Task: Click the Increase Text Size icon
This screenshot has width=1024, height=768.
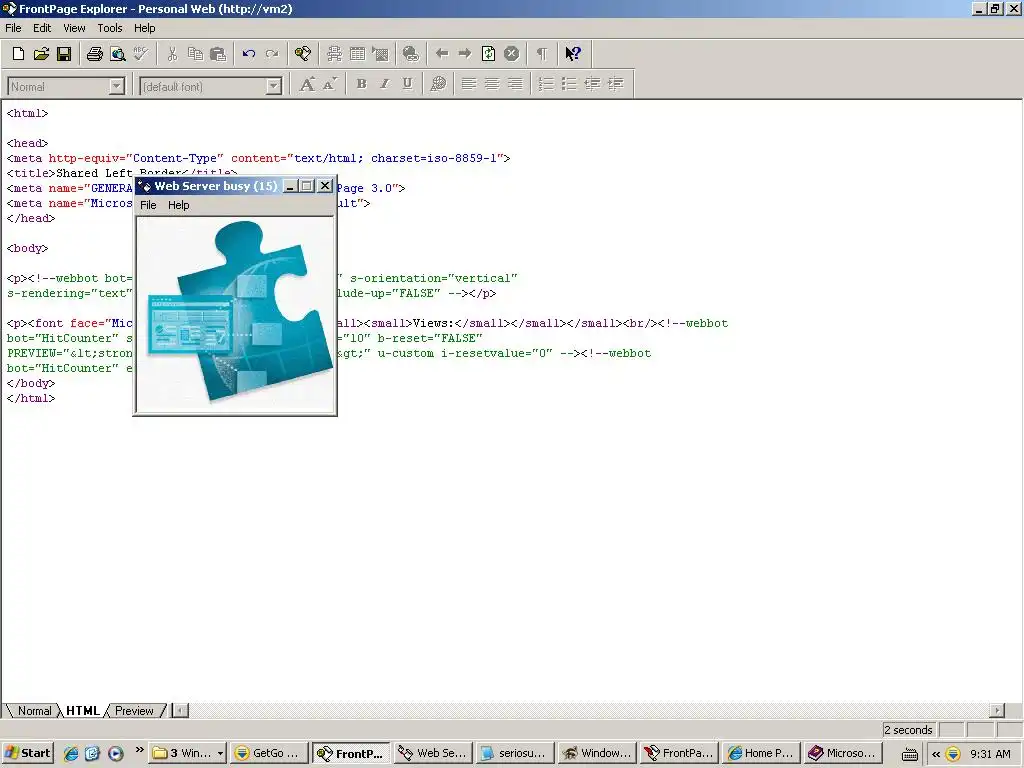Action: tap(307, 84)
